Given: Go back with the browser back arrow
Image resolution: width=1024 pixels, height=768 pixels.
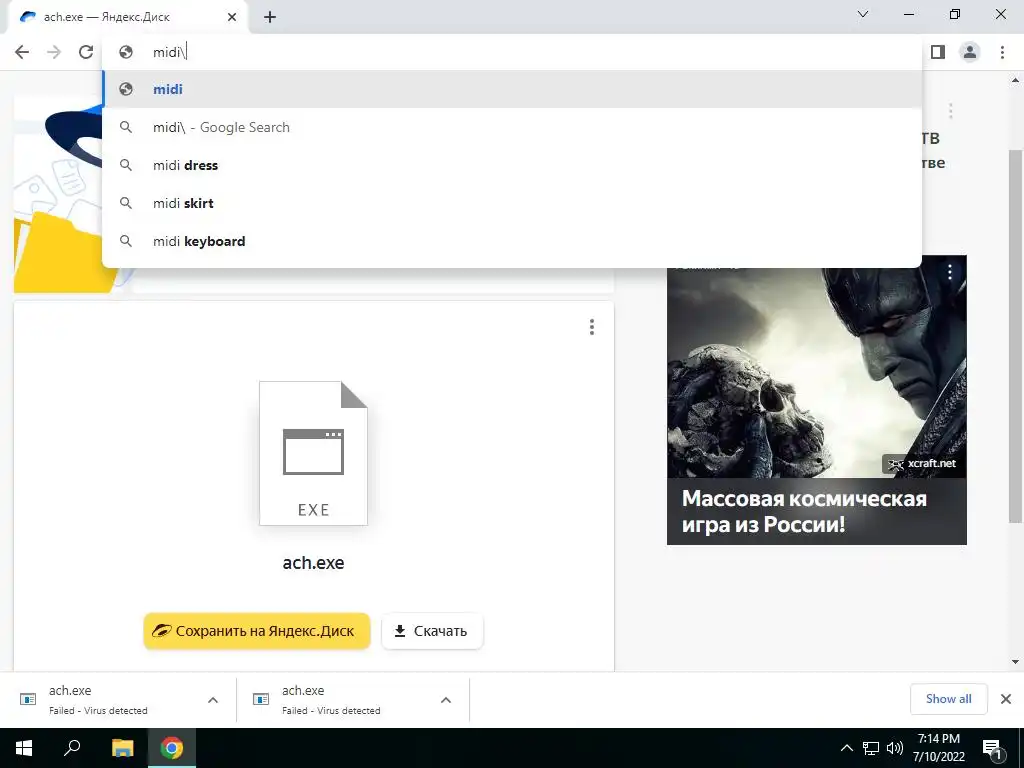Looking at the screenshot, I should 22,52.
